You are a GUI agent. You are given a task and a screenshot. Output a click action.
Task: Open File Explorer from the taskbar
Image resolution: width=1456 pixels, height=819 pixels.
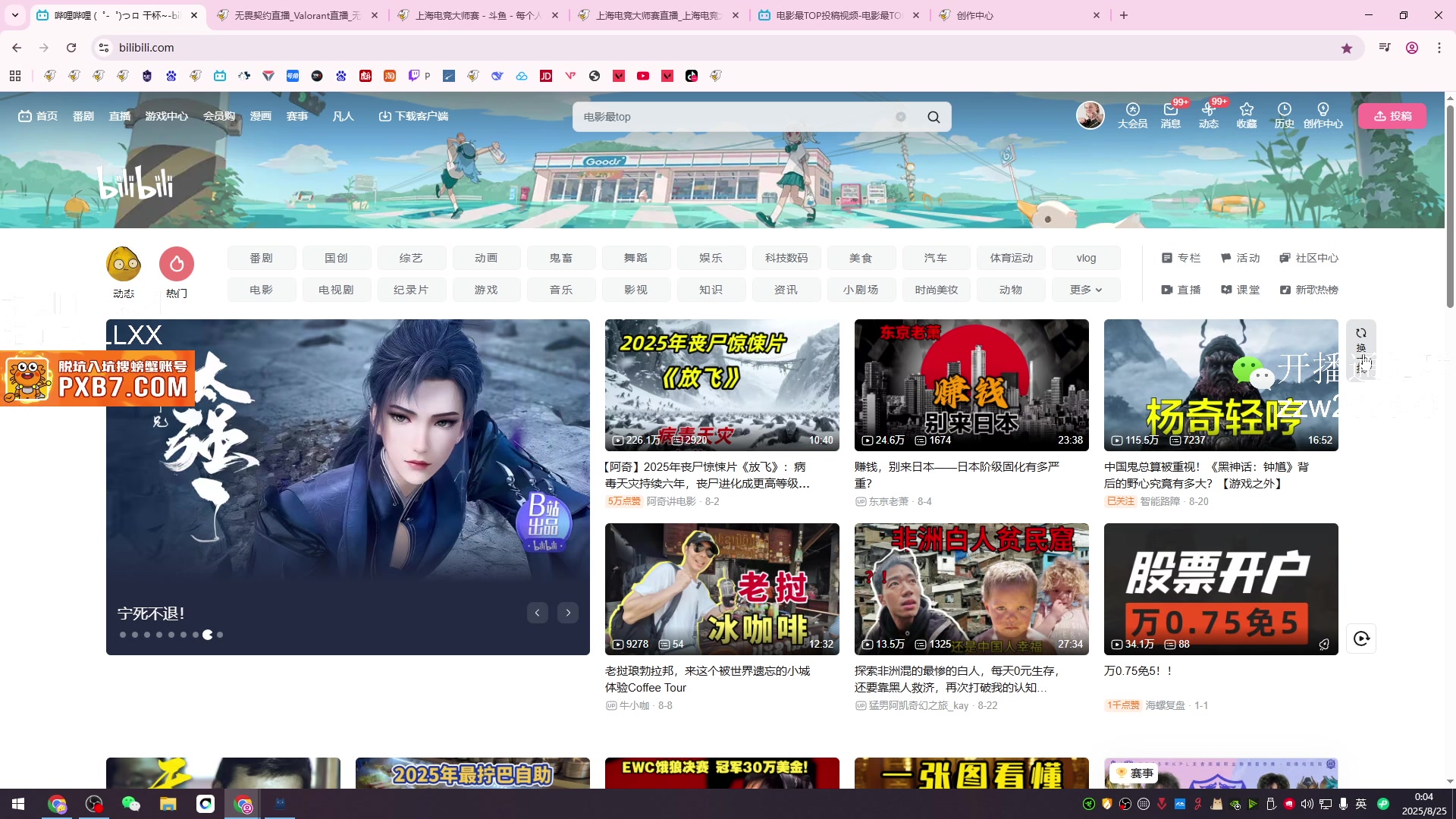[x=168, y=804]
